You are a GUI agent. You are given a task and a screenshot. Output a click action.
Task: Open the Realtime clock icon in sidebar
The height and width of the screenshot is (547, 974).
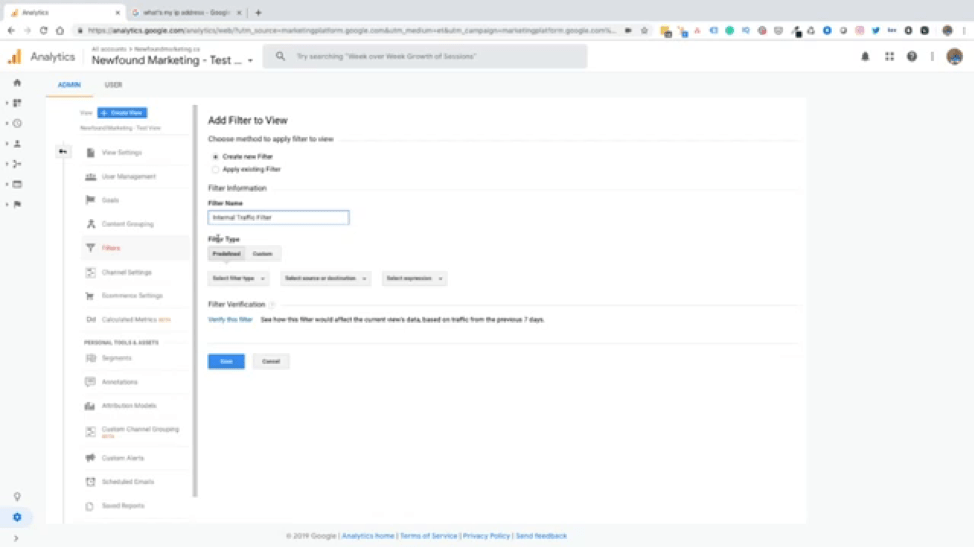[x=17, y=124]
